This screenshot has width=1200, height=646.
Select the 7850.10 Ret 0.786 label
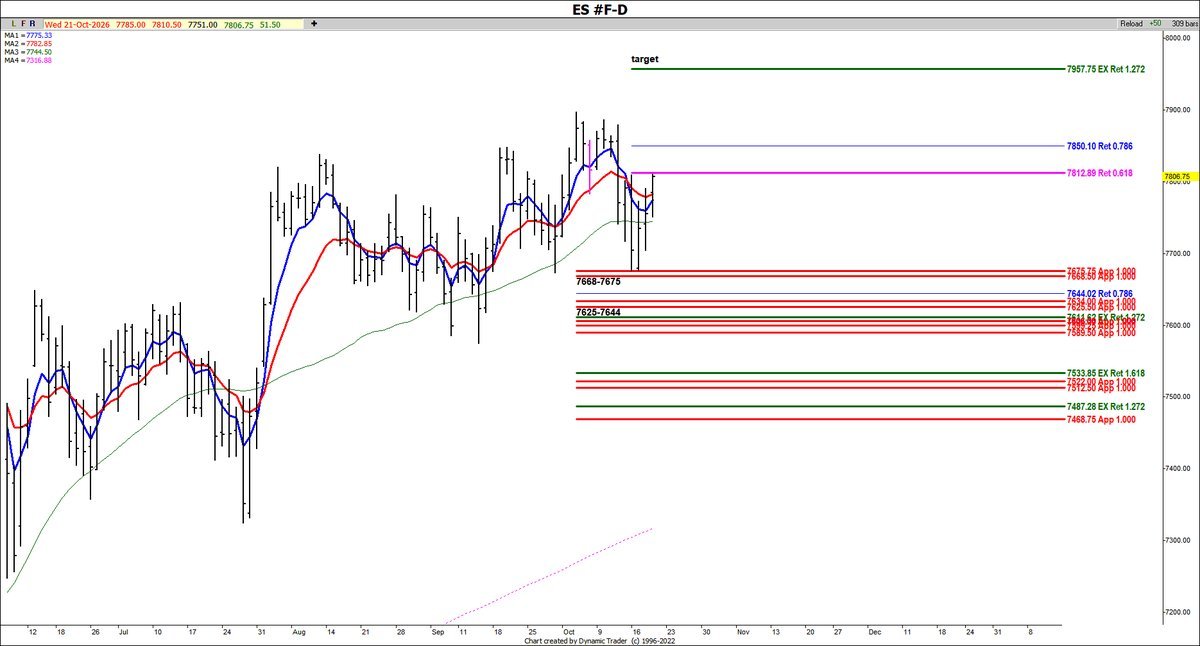(x=1099, y=146)
